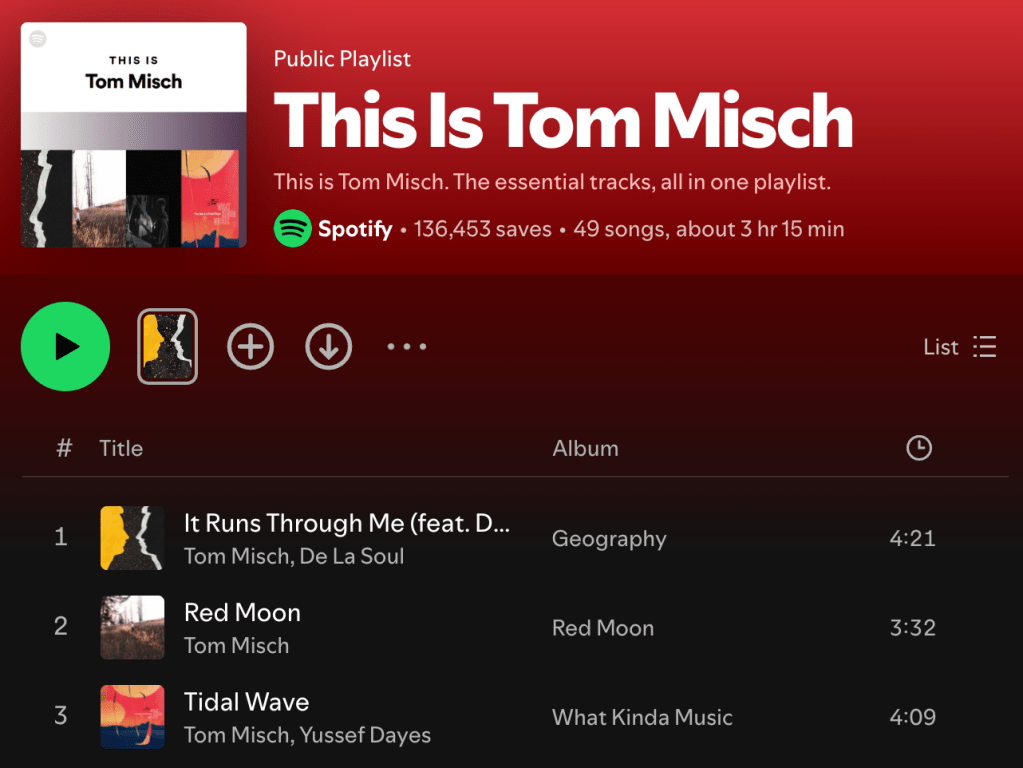Add playlist to library with plus icon
1023x768 pixels.
250,347
